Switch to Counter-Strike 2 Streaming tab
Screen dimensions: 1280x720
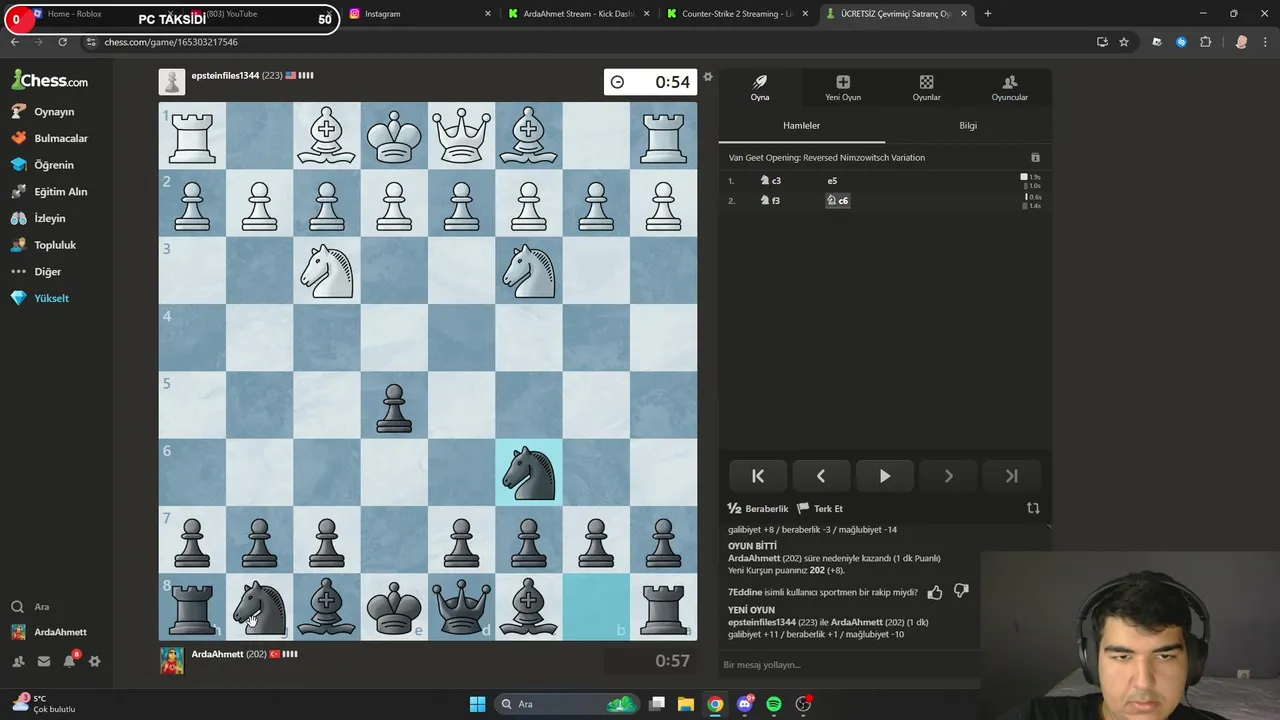[x=737, y=14]
